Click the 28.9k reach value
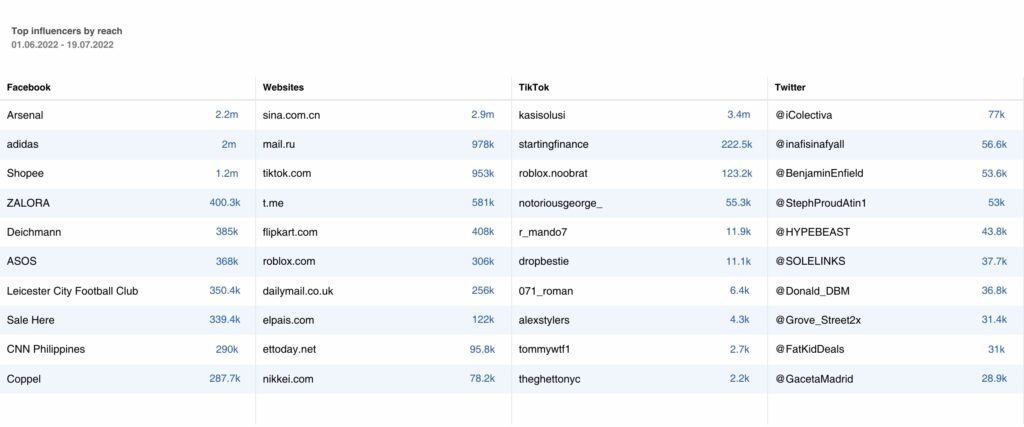 (994, 379)
